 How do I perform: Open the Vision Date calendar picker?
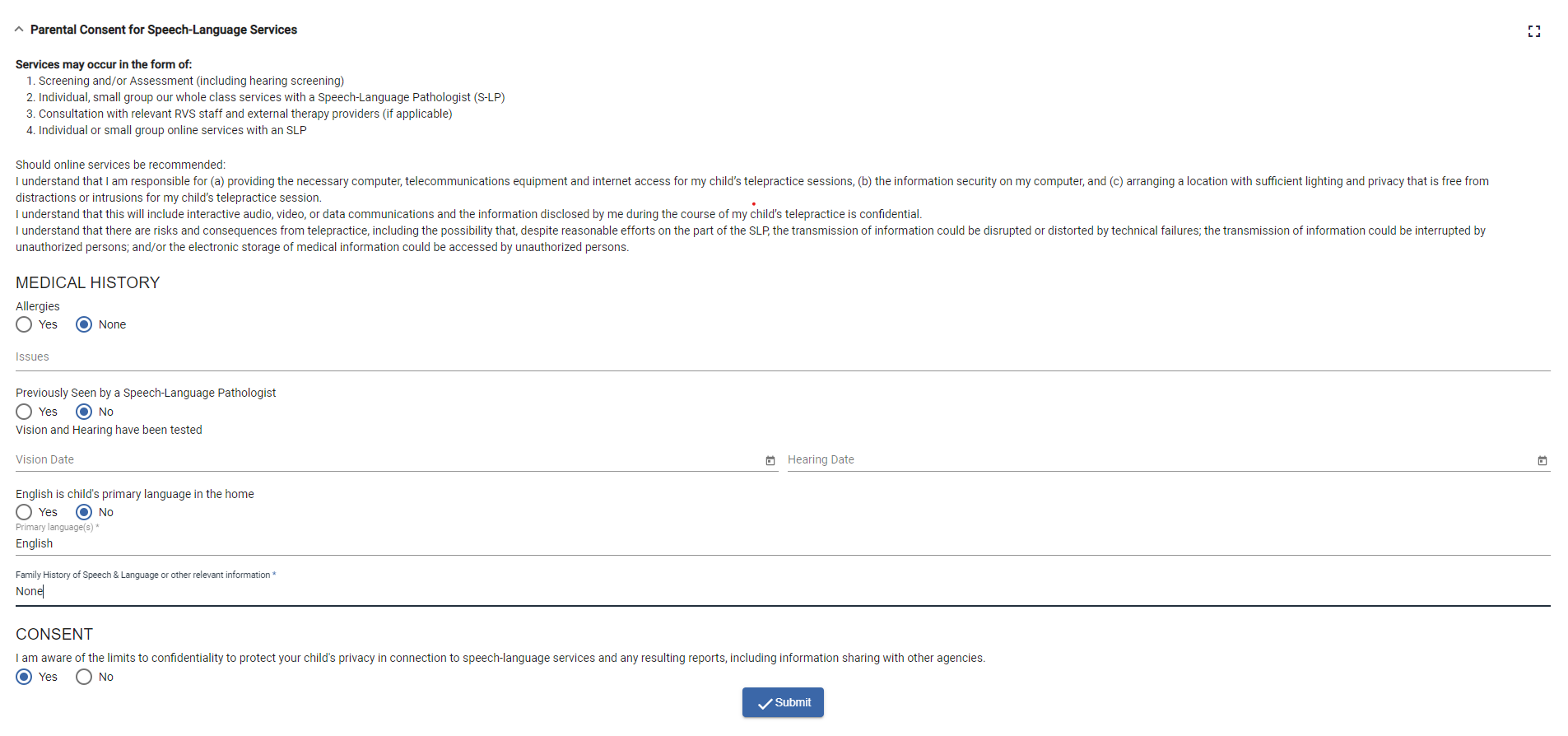770,461
